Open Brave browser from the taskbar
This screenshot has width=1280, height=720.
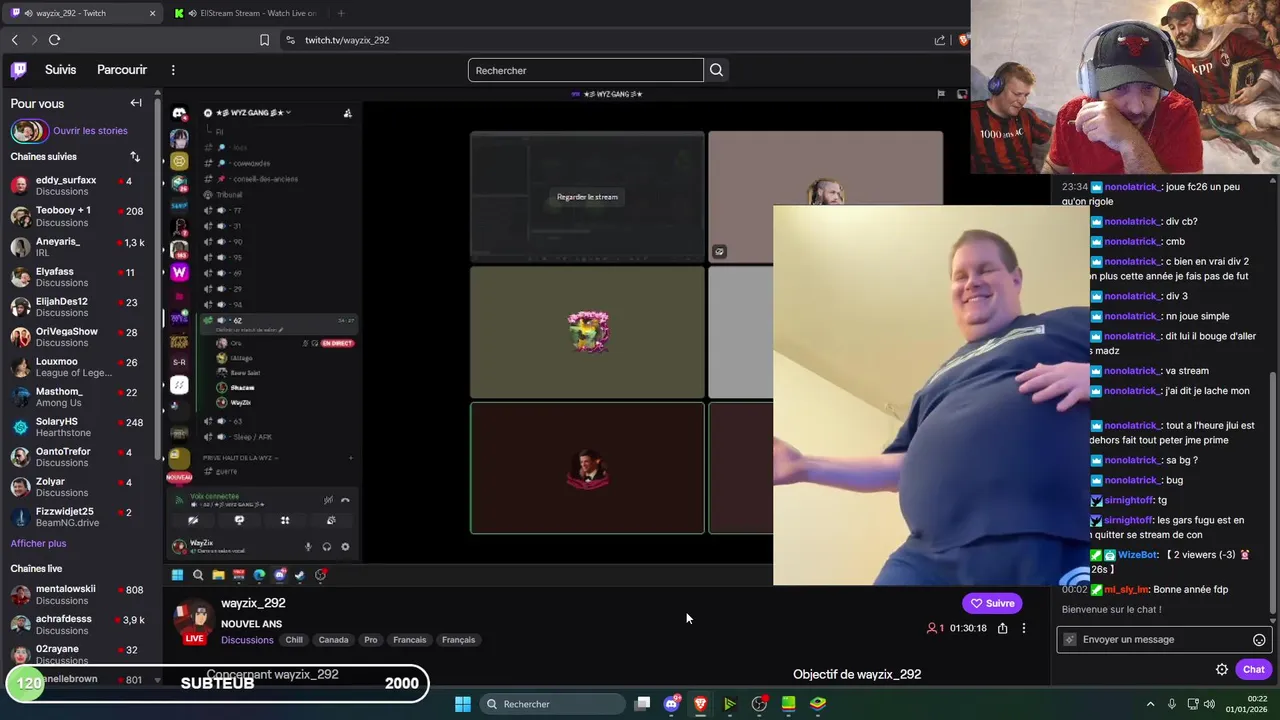[x=700, y=704]
